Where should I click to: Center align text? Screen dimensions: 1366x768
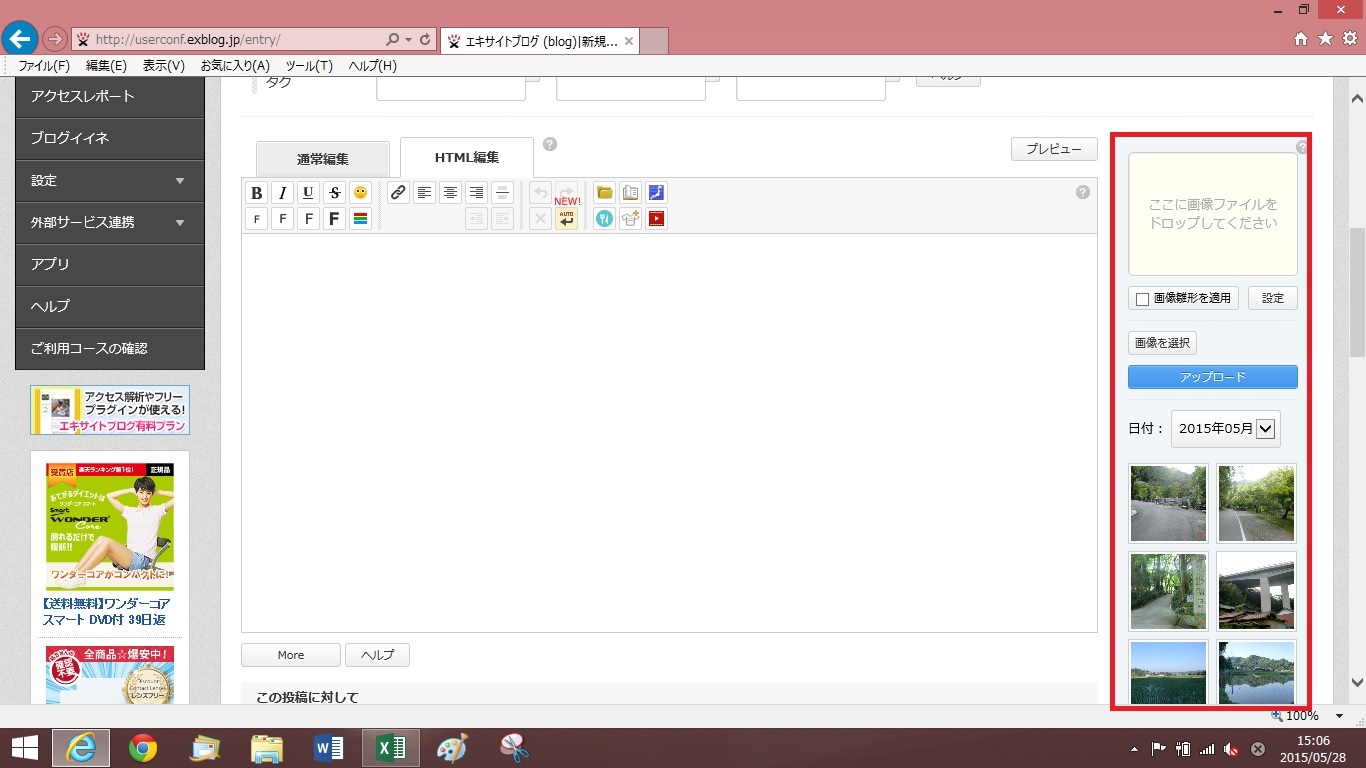[451, 193]
